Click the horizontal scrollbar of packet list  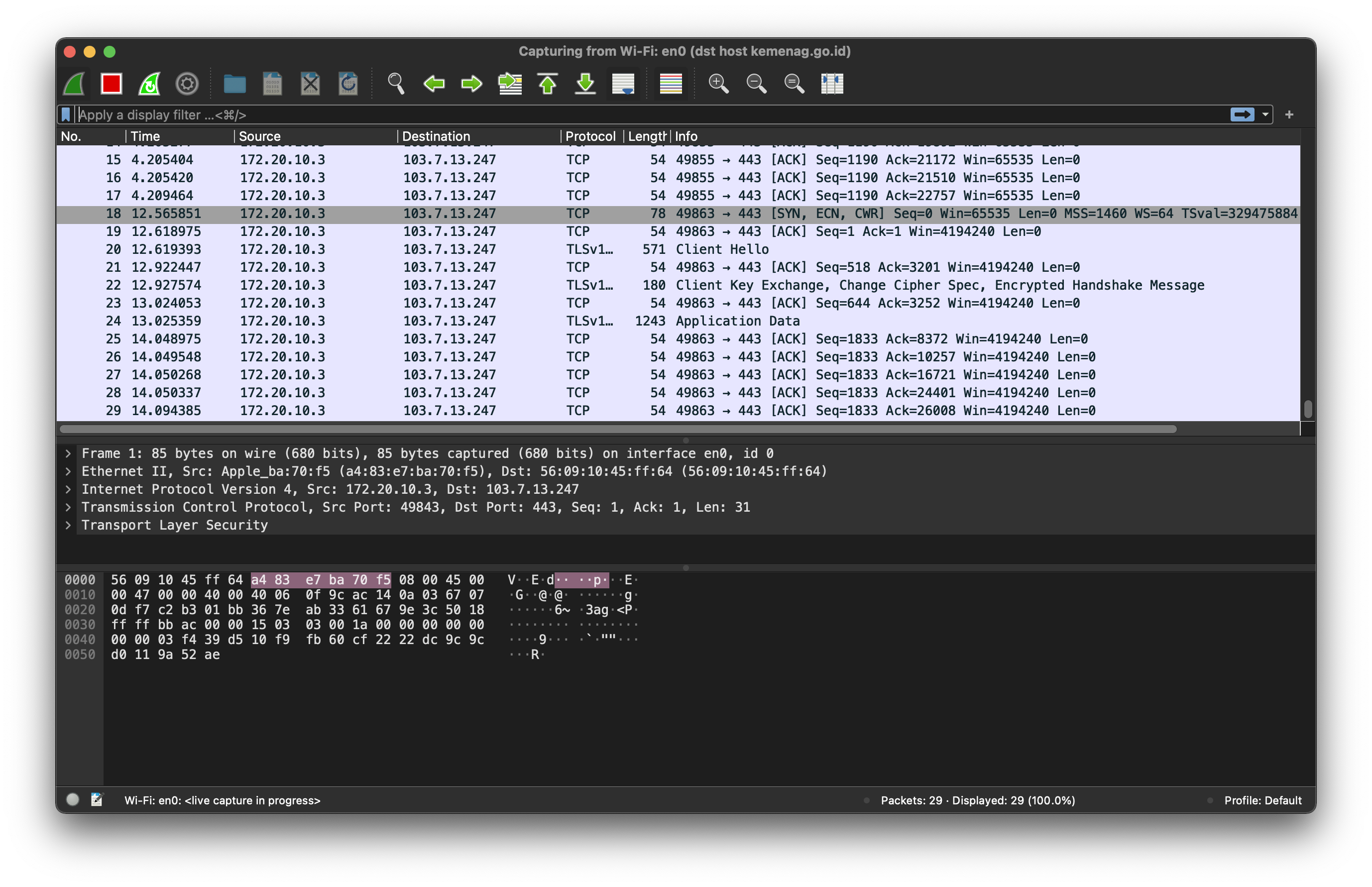[617, 429]
